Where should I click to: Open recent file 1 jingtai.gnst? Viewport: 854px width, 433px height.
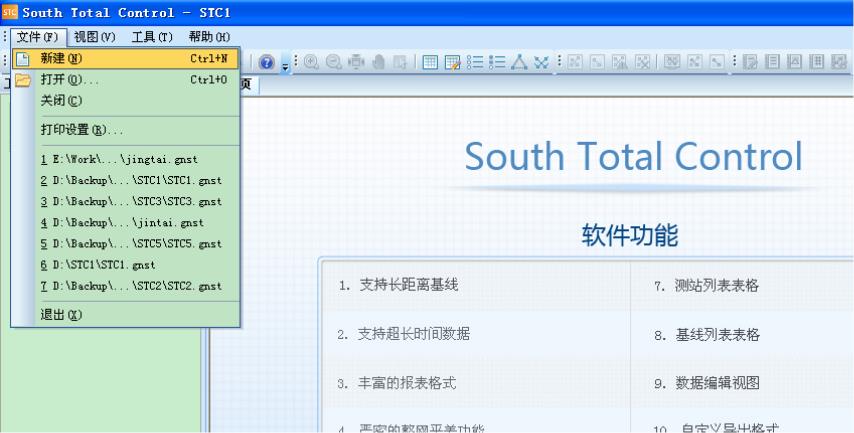click(125, 160)
